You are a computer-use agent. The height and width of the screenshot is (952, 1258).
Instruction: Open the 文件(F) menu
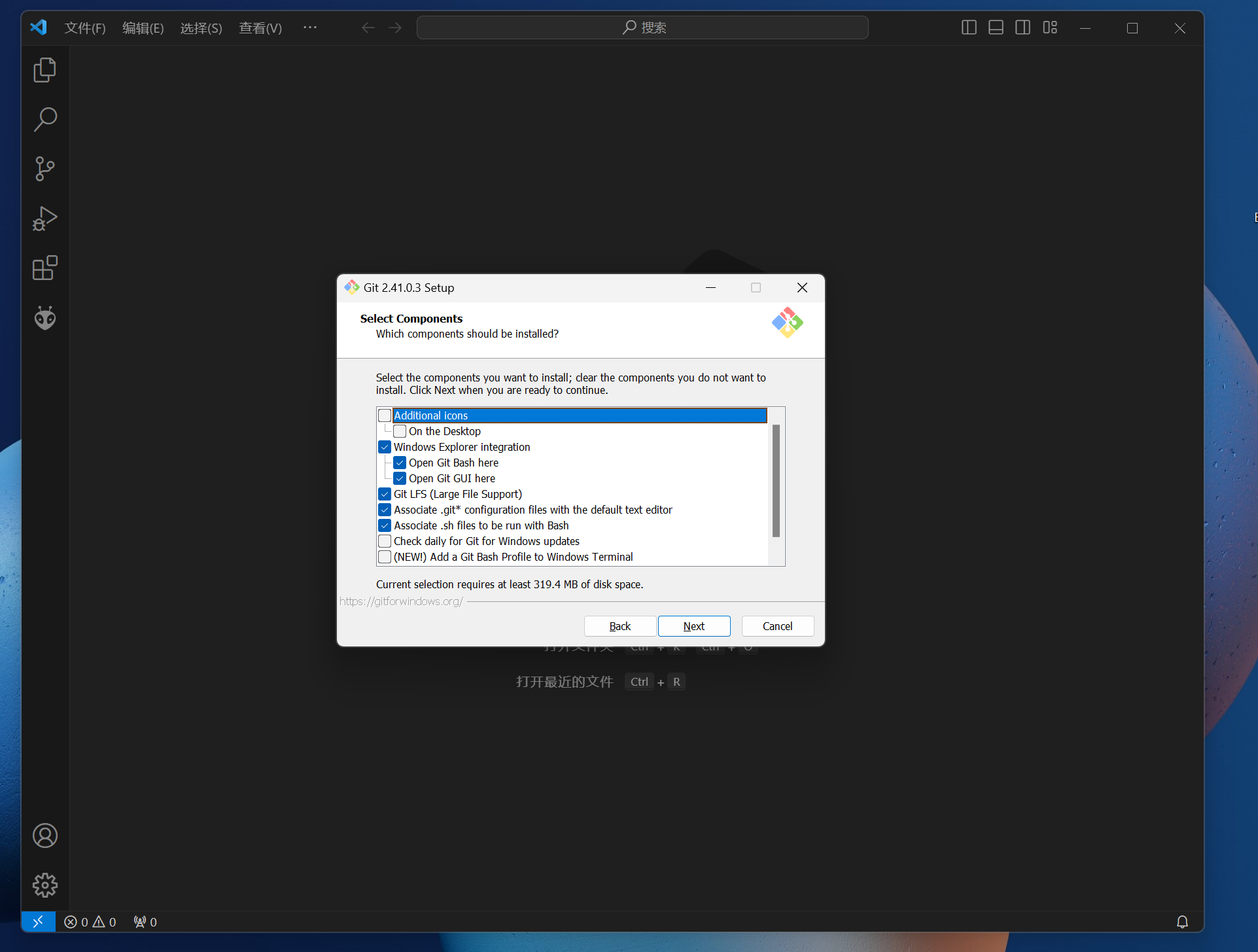(x=85, y=27)
